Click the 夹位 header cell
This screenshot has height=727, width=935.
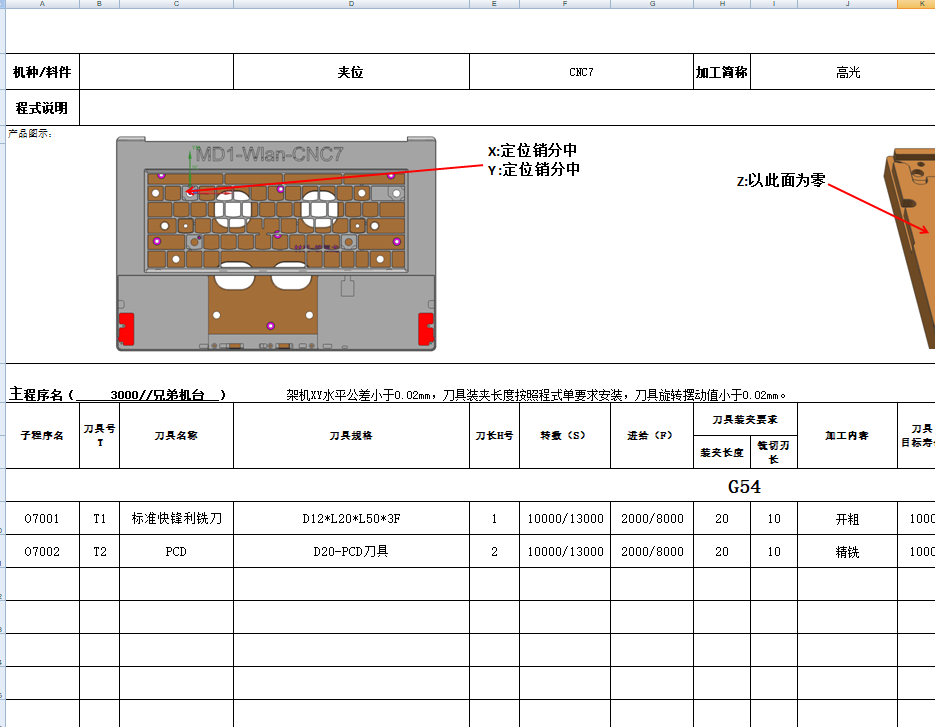pos(351,71)
